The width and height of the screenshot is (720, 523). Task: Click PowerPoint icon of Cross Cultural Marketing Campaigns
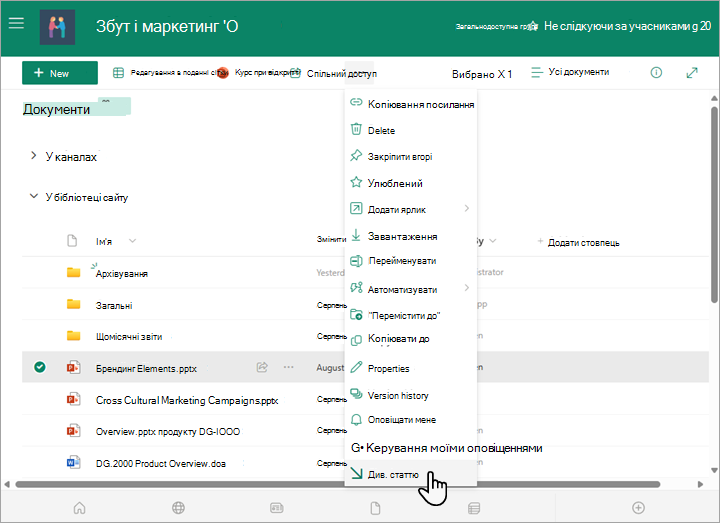coord(73,399)
